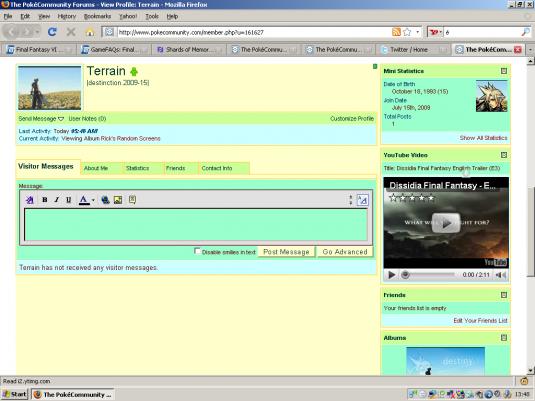Viewport: 535px width, 401px height.
Task: Click the editor size stepper arrows
Action: click(x=350, y=200)
